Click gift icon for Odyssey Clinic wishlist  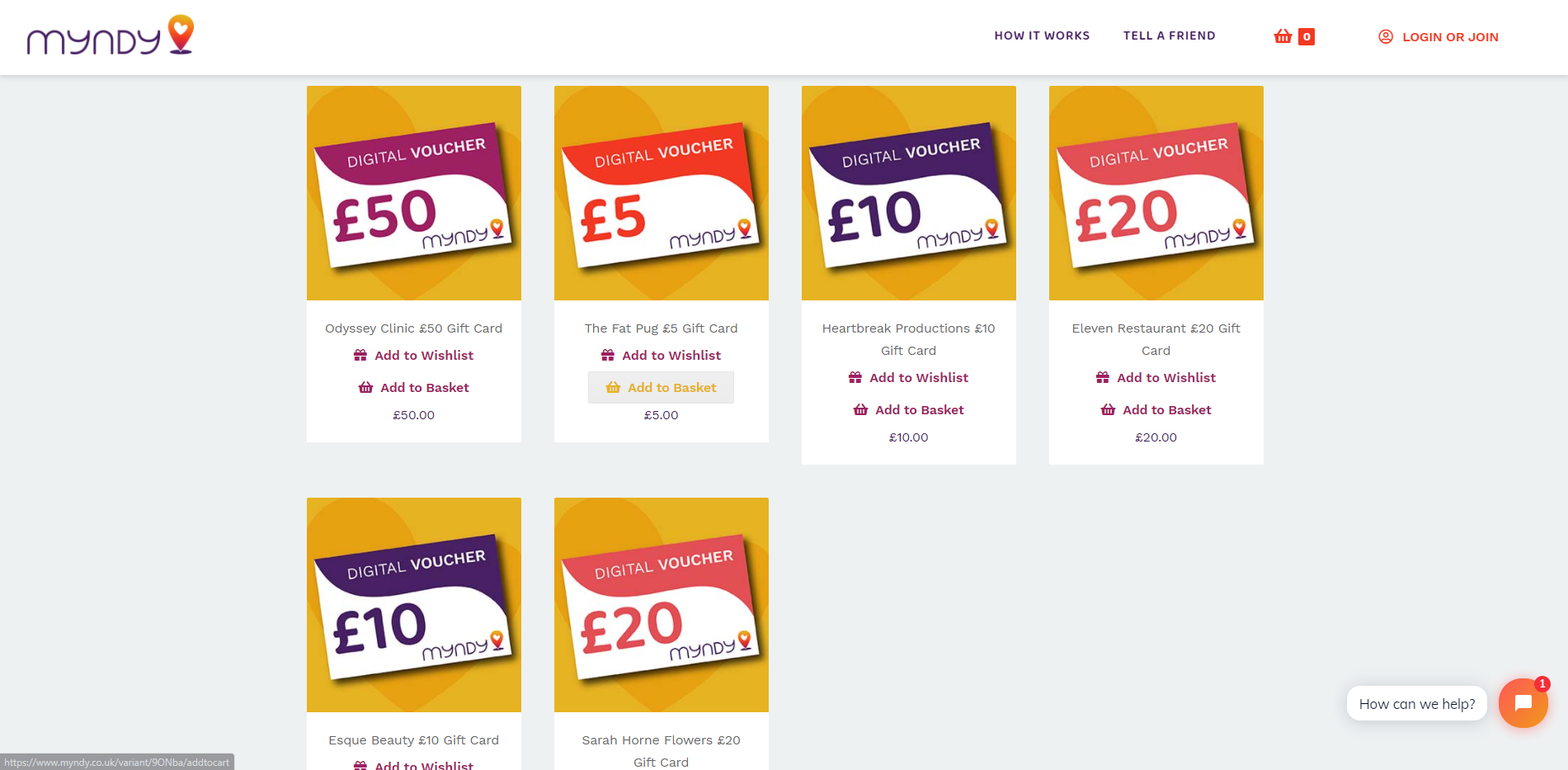point(360,356)
